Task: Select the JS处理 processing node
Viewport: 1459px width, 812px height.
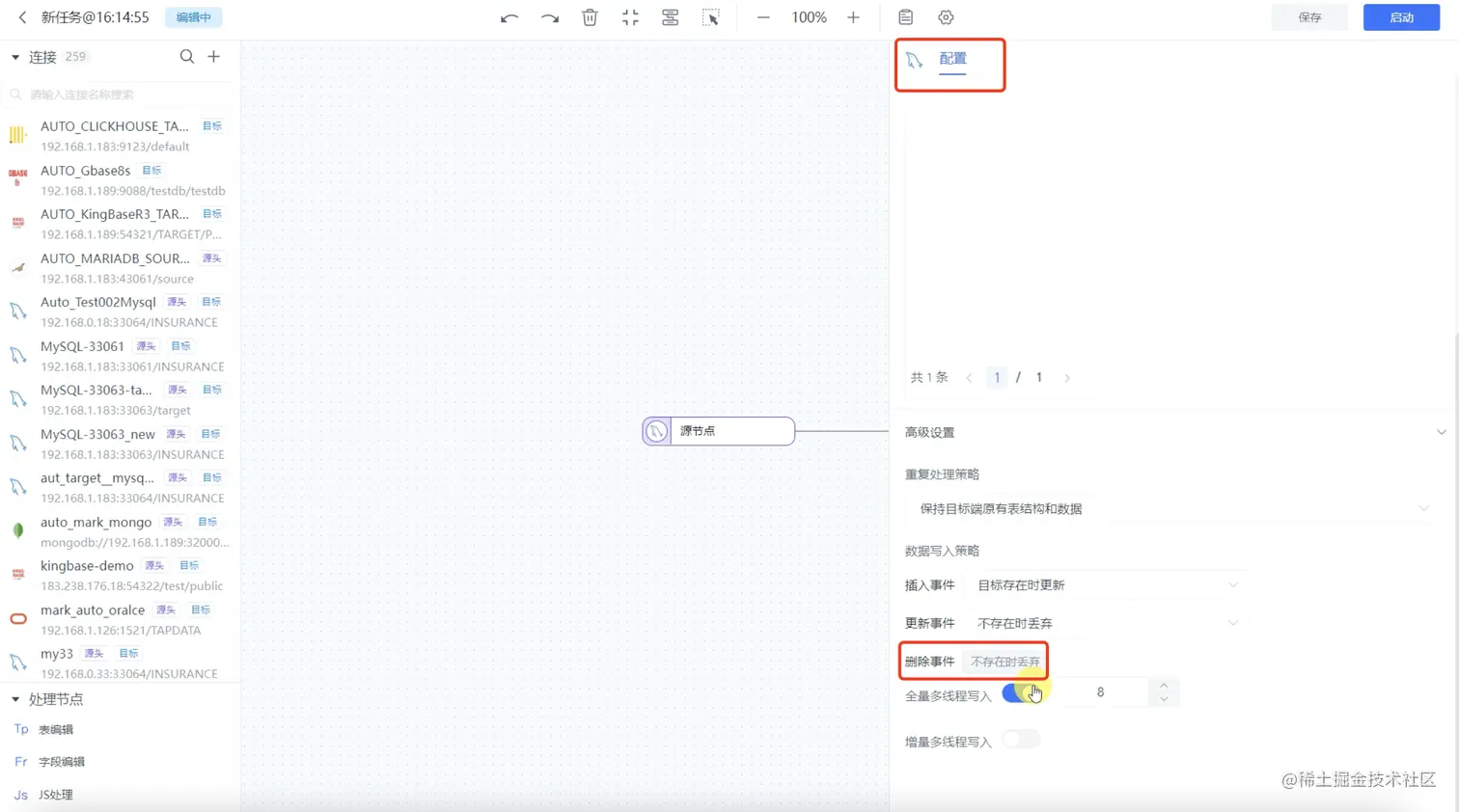Action: [x=56, y=795]
